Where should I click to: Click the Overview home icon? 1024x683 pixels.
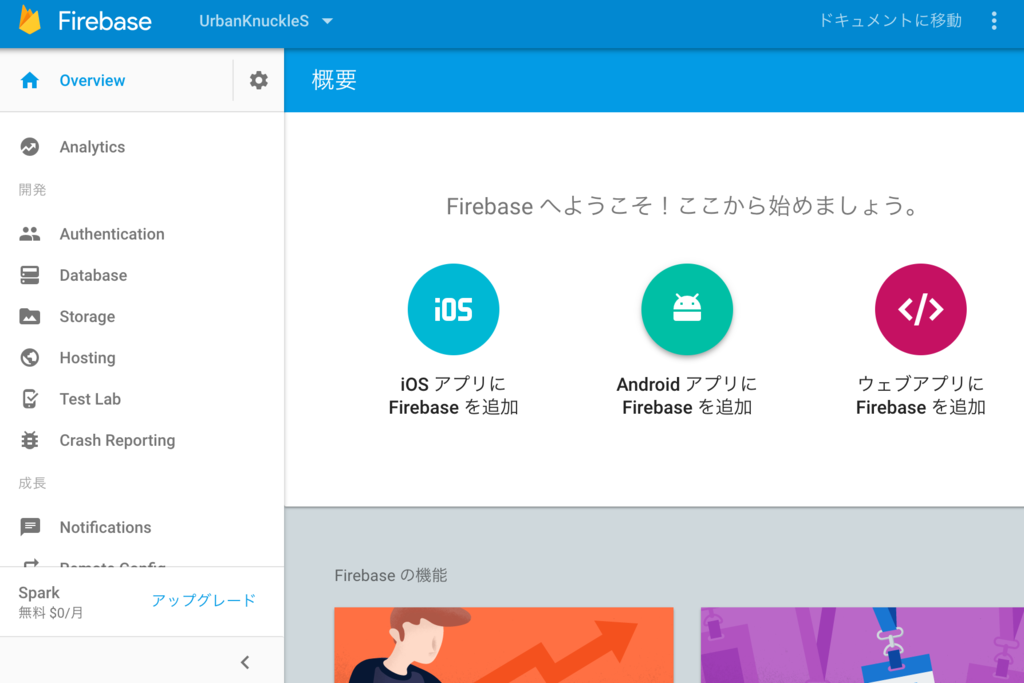[29, 80]
